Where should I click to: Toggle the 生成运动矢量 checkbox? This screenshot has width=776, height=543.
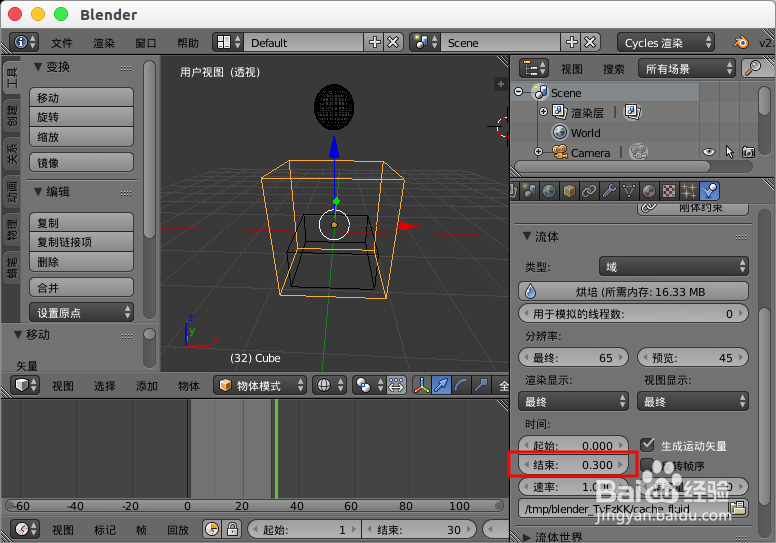pyautogui.click(x=647, y=445)
